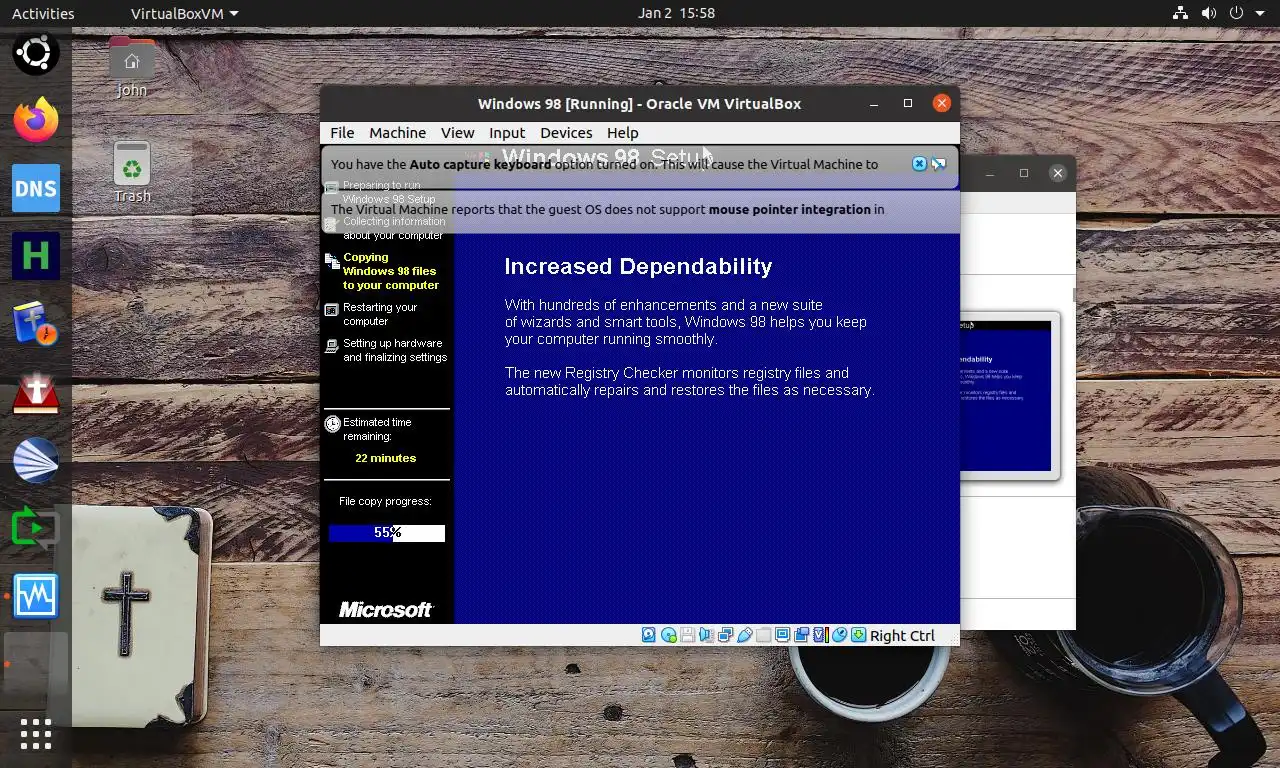This screenshot has height=768, width=1280.
Task: Open the green H app in the dock
Action: point(36,256)
